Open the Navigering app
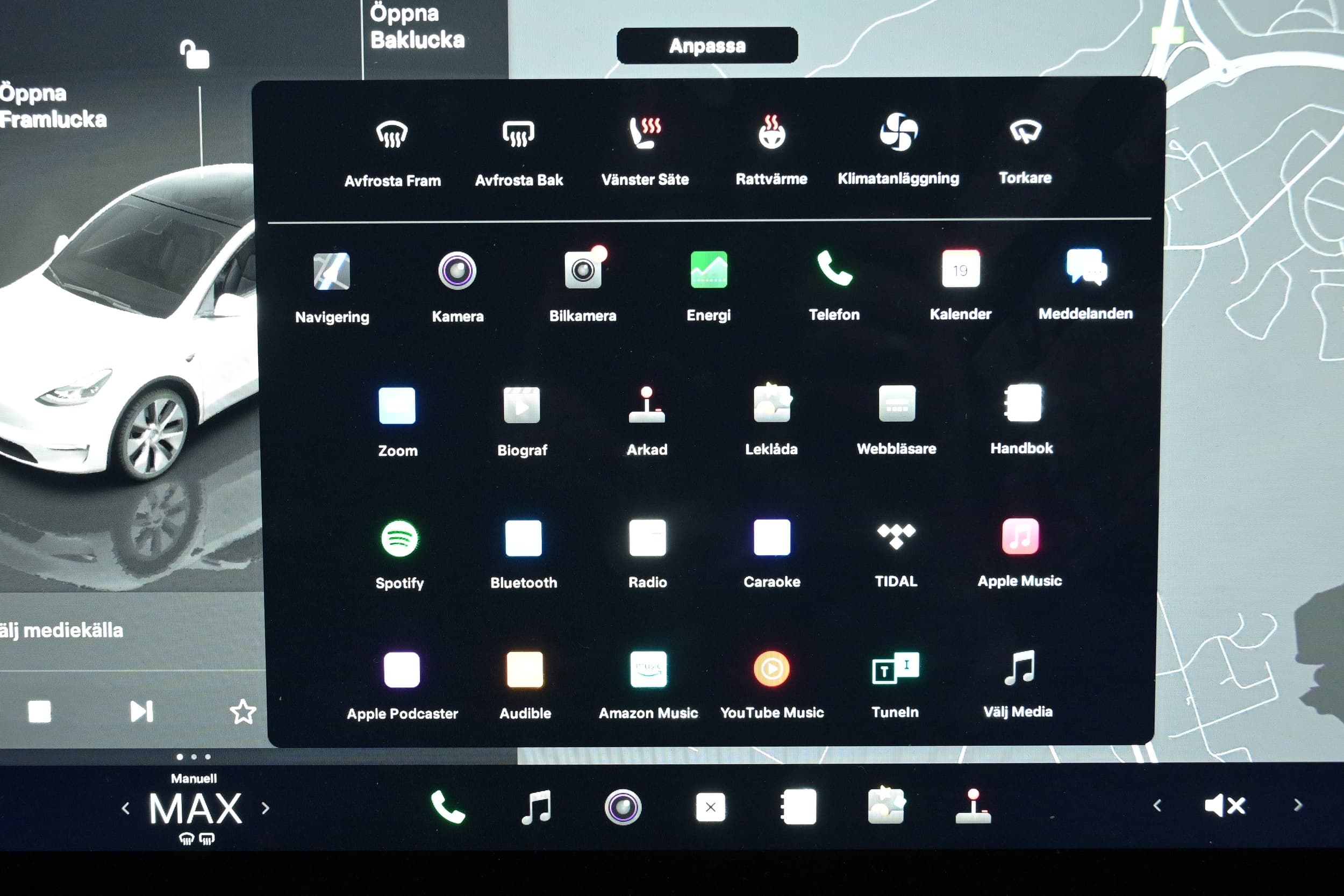Viewport: 1344px width, 896px height. (331, 289)
